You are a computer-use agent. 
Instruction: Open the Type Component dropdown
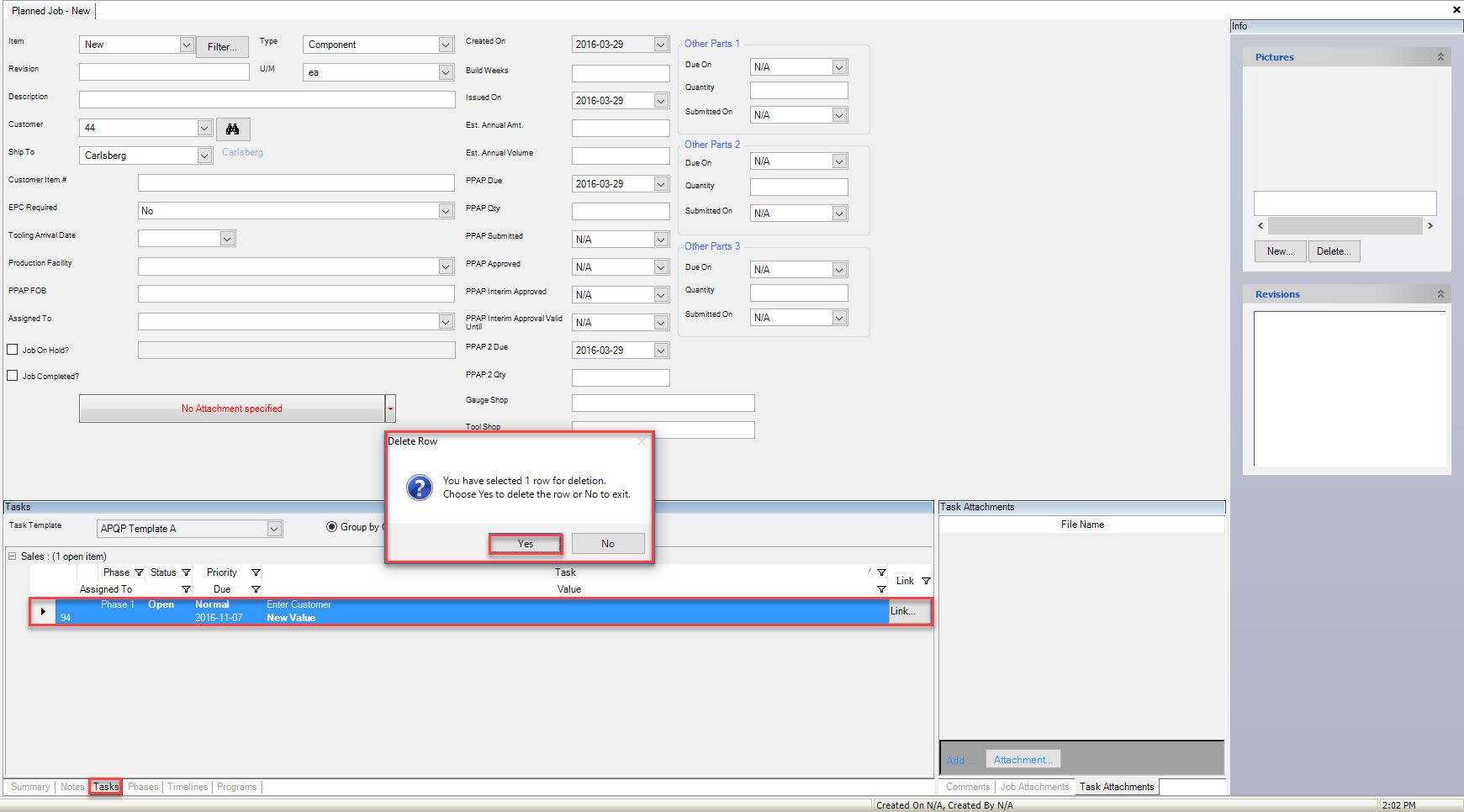point(446,45)
